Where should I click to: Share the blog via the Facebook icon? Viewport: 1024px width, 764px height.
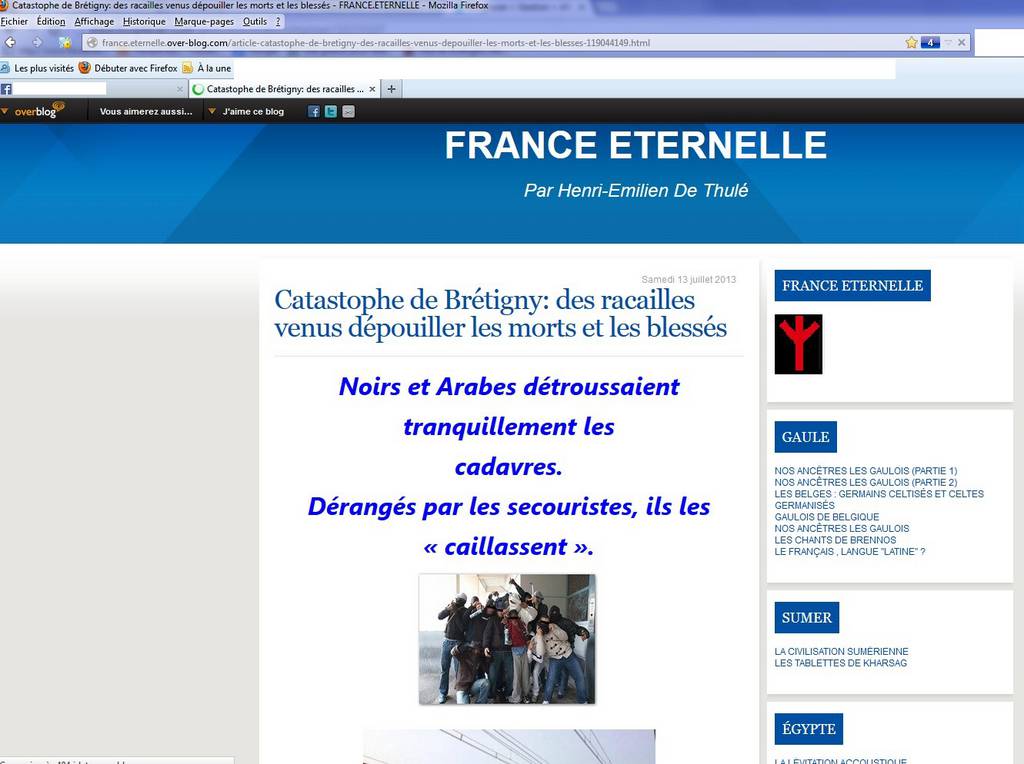[314, 112]
